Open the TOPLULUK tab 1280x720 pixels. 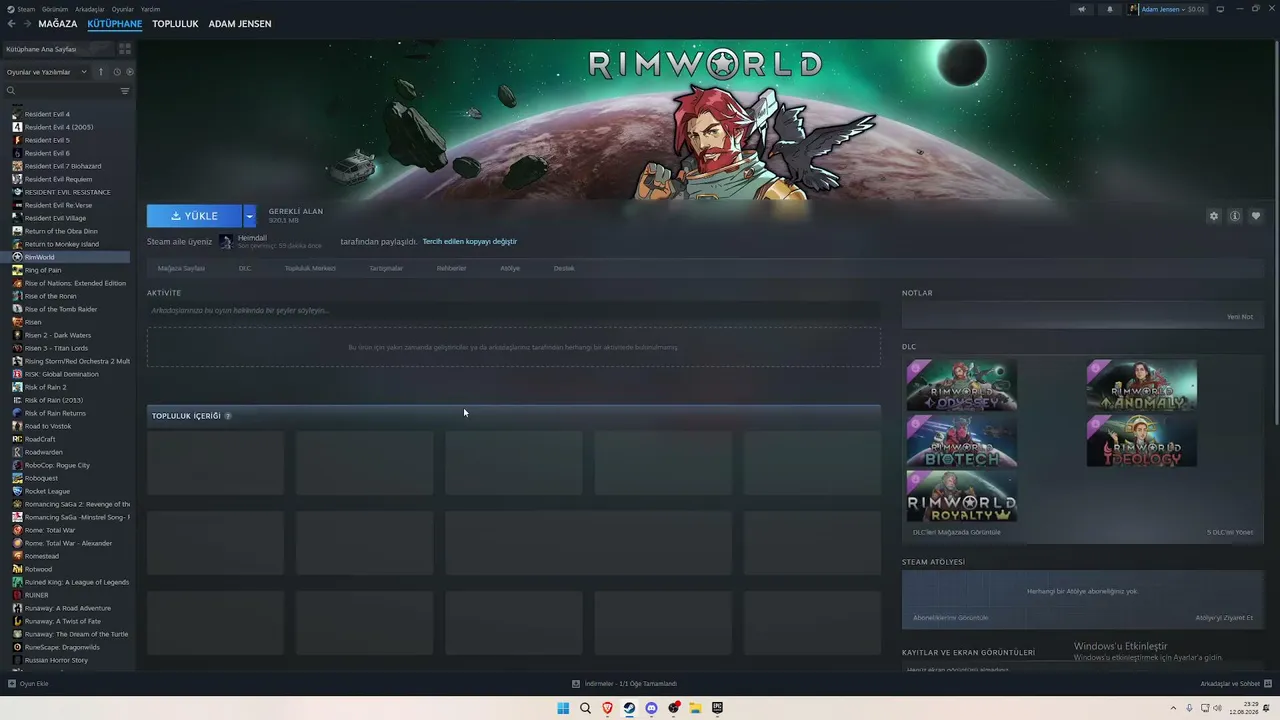pyautogui.click(x=175, y=24)
